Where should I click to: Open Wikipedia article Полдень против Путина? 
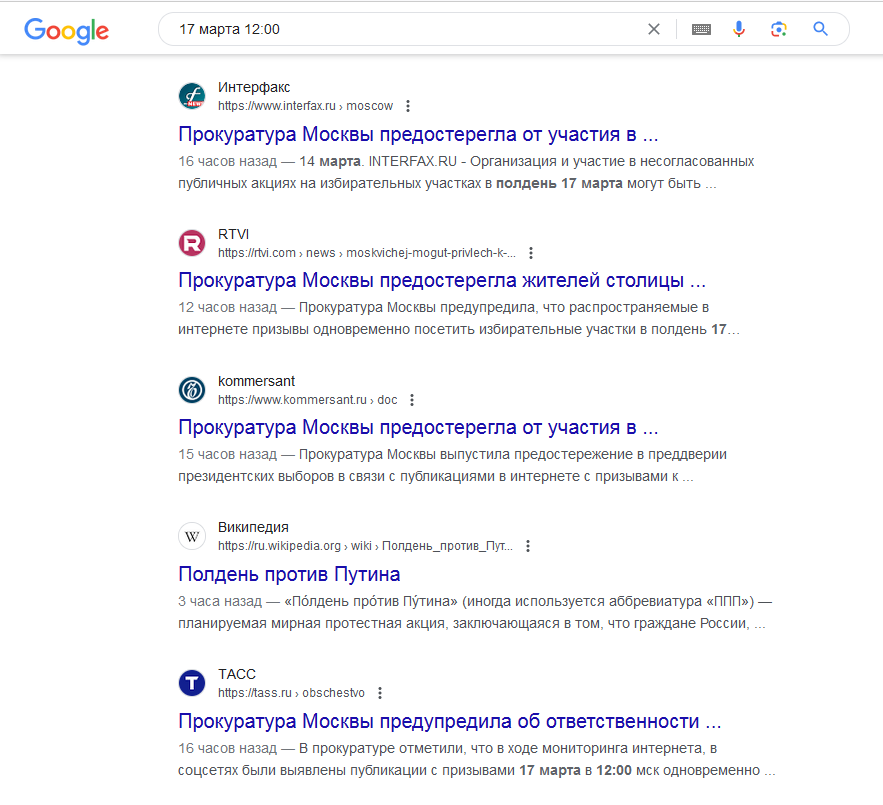[289, 574]
